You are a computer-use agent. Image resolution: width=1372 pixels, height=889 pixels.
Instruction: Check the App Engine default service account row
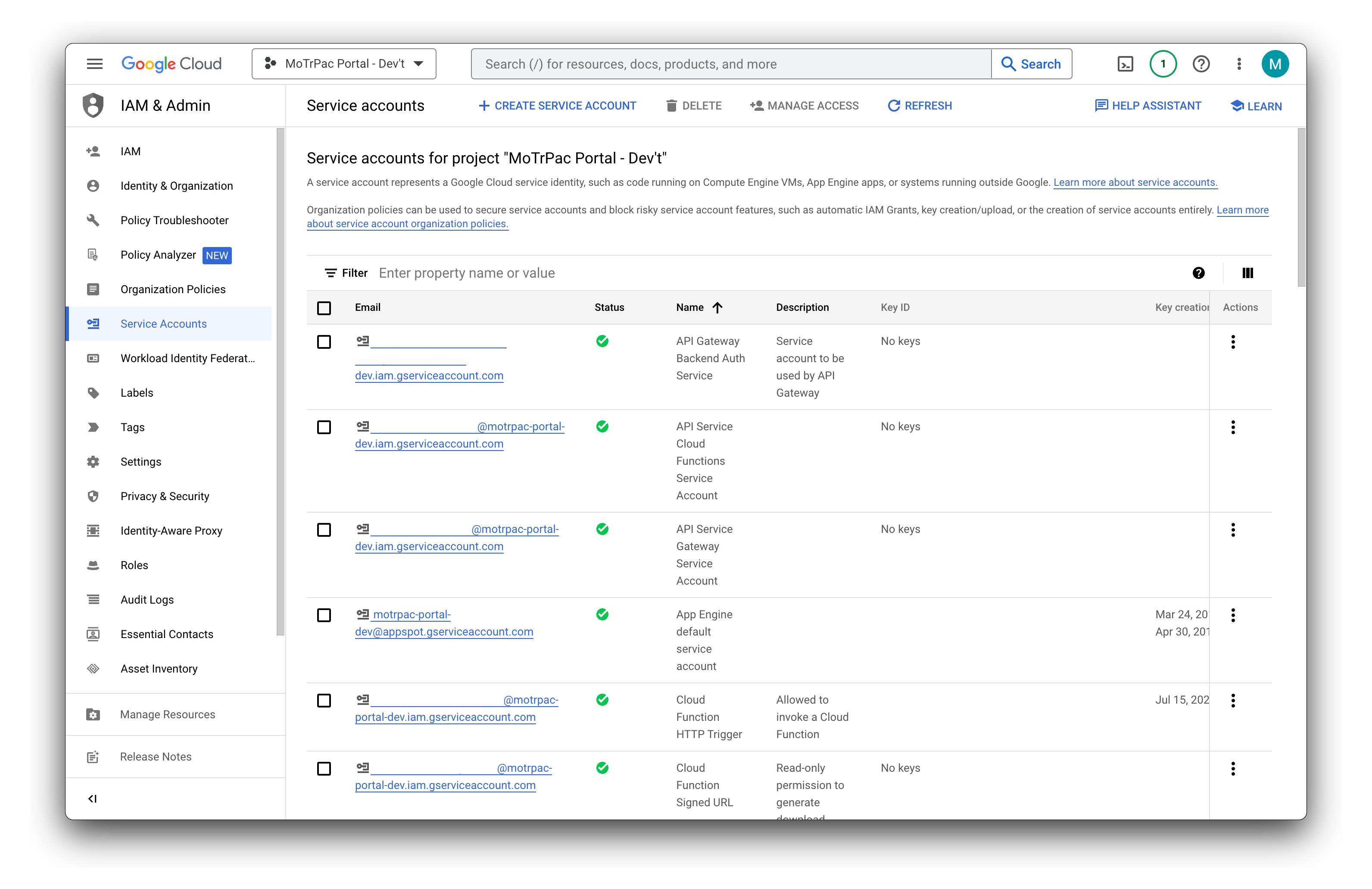[x=324, y=616]
